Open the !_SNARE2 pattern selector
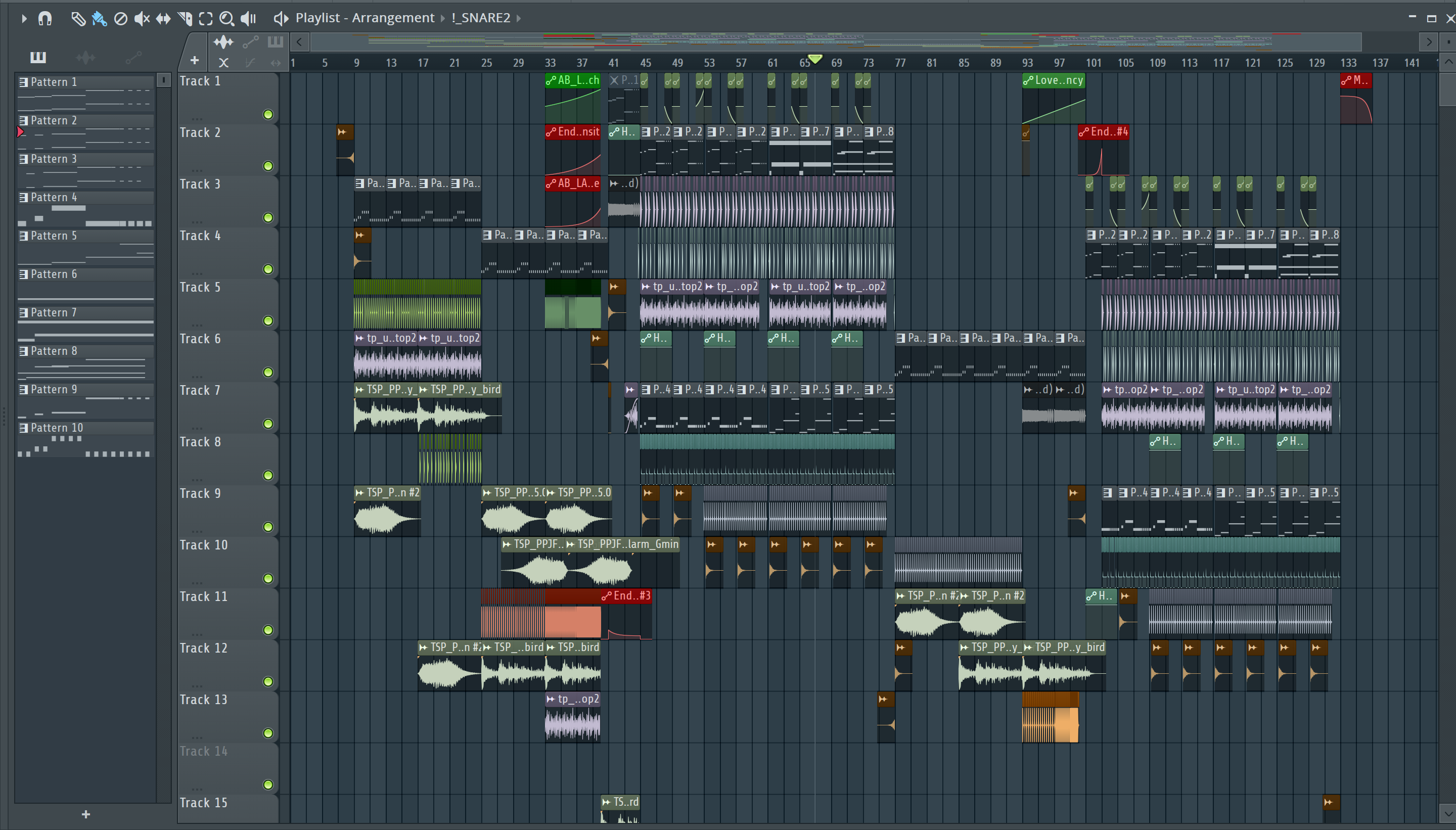 point(481,18)
